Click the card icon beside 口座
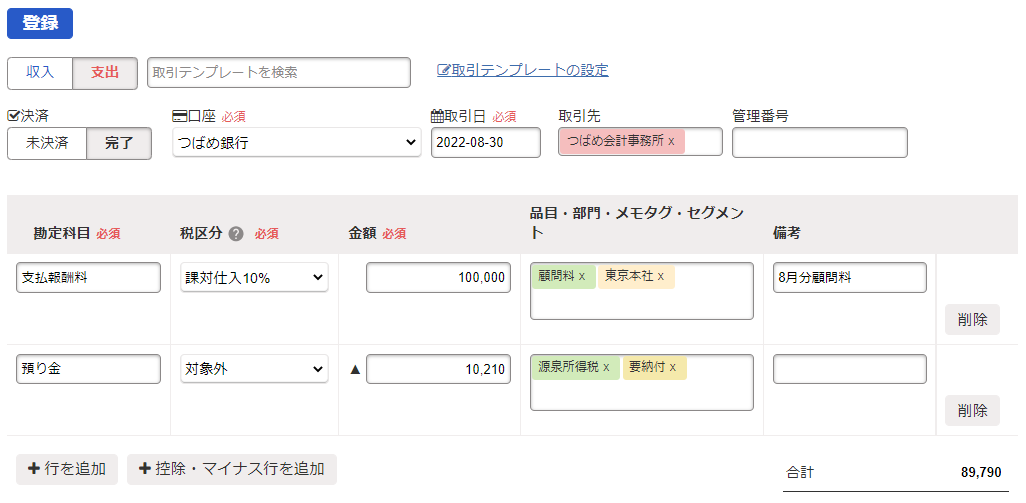Viewport: 1026px width, 503px height. 179,116
